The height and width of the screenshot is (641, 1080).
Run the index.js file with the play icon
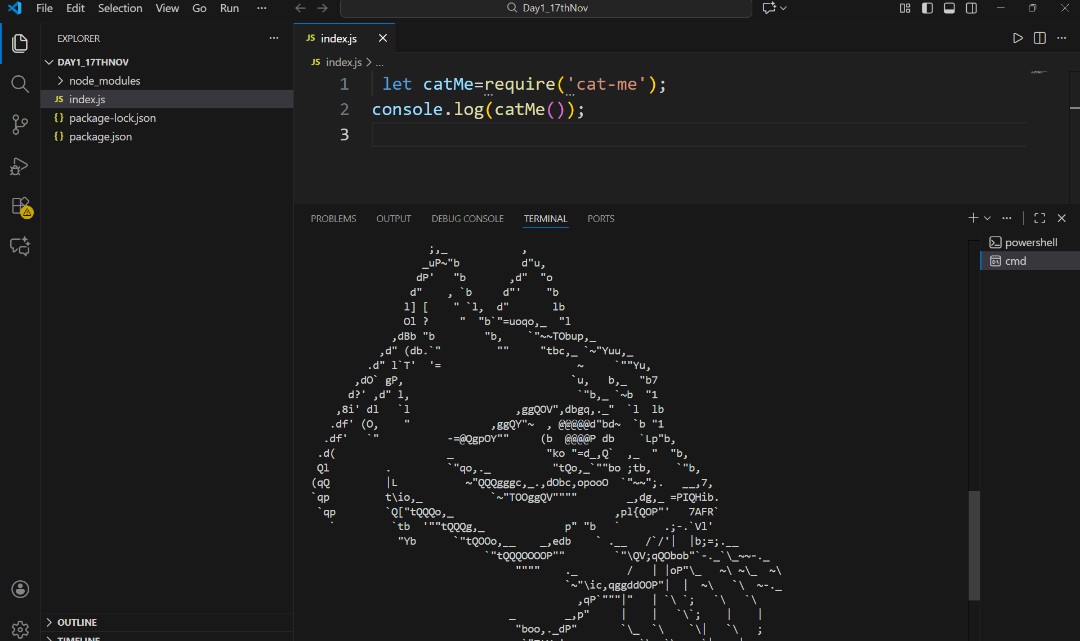[1017, 37]
